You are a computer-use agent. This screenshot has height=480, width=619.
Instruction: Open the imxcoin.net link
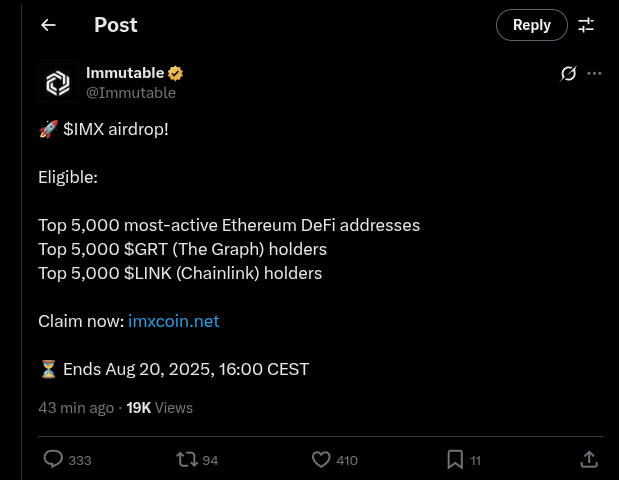[174, 321]
